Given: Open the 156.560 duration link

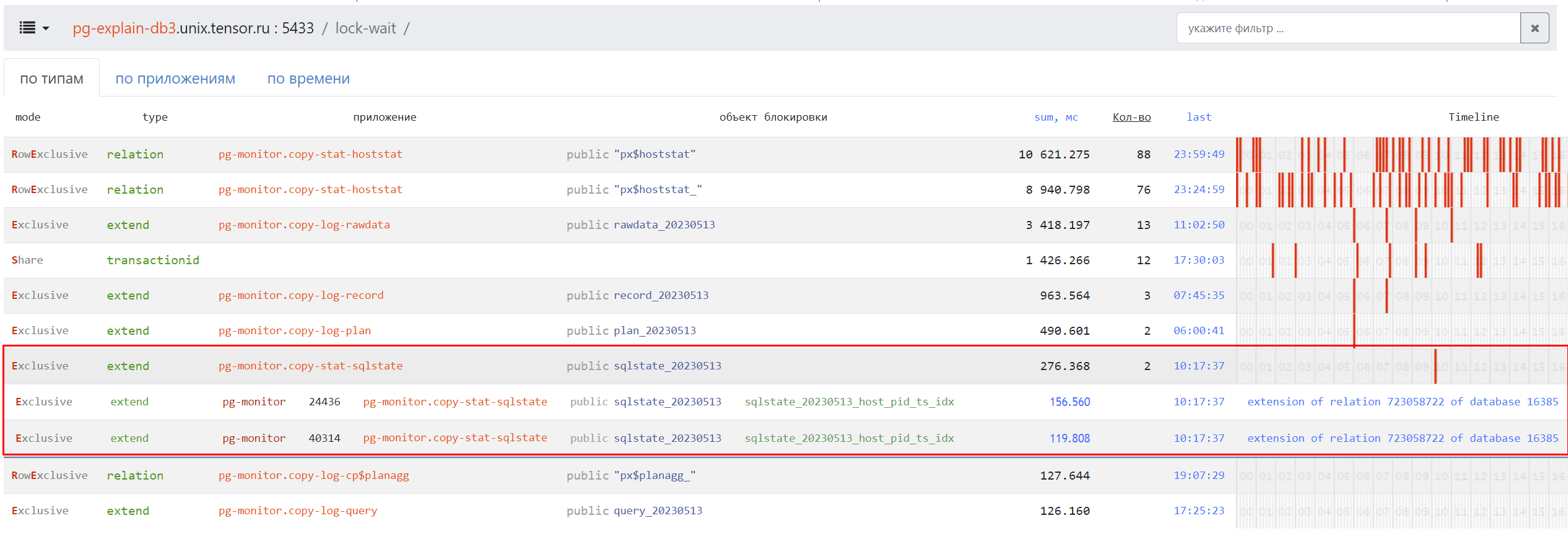Looking at the screenshot, I should click(1069, 402).
